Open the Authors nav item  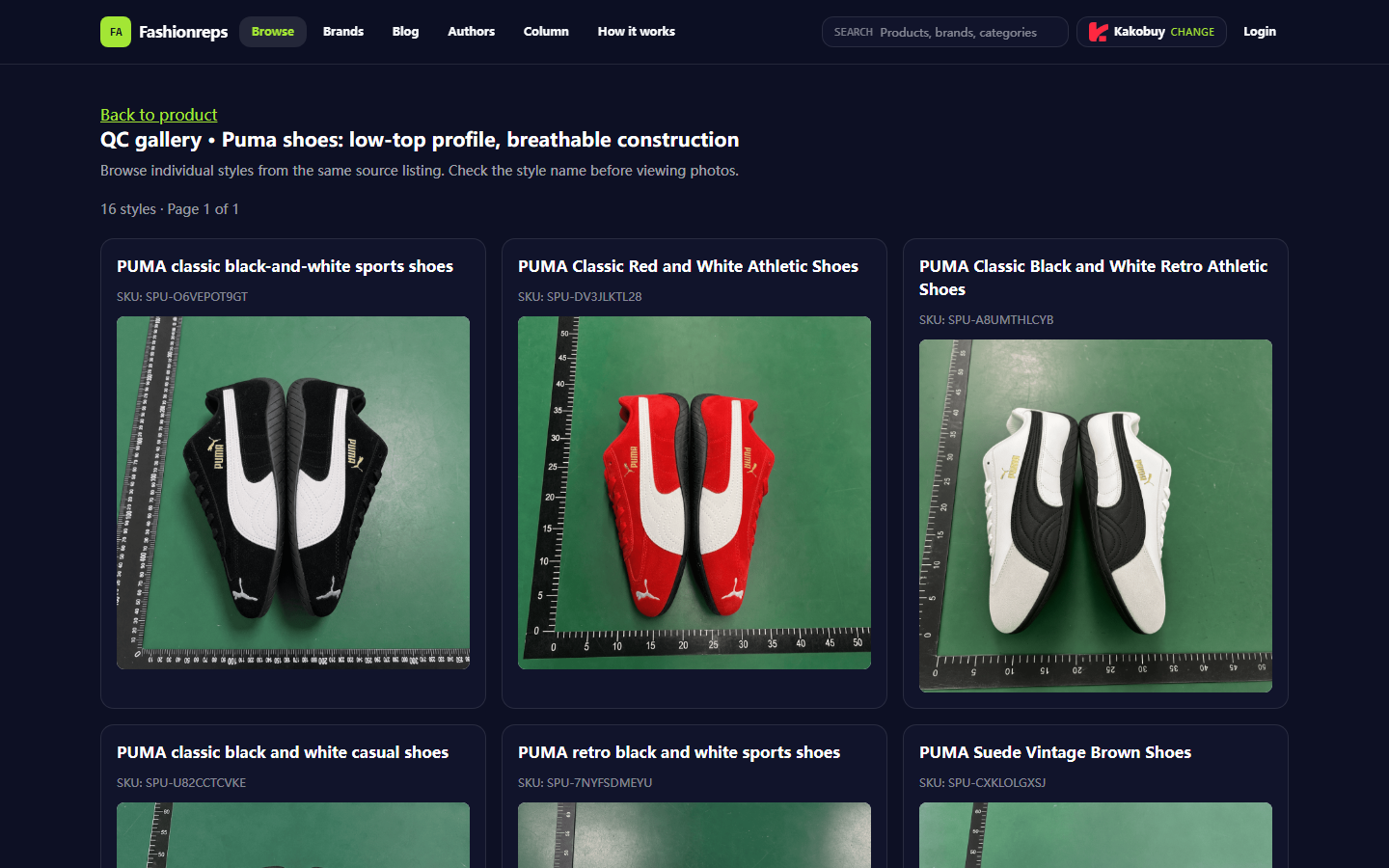coord(471,32)
